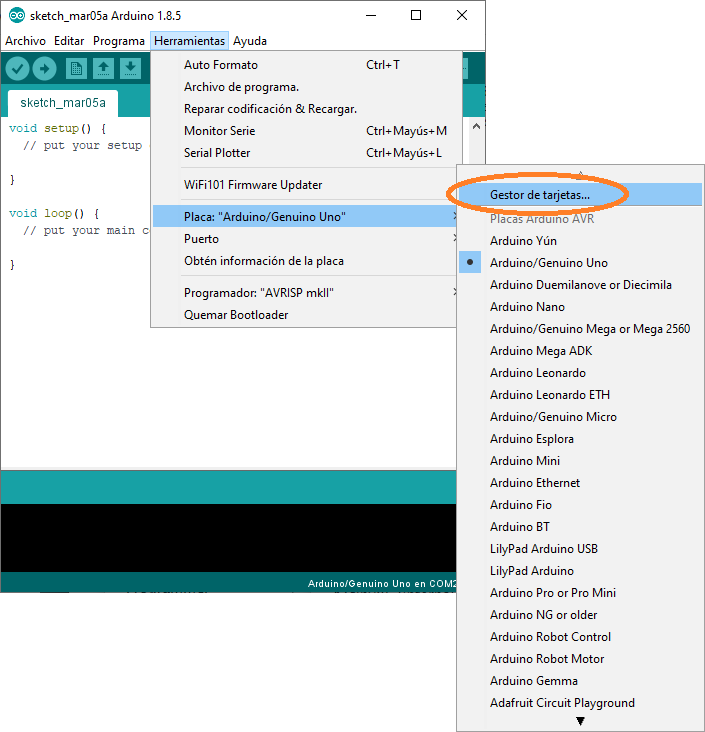The image size is (705, 732).
Task: Open Monitor Serie
Action: 304,131
